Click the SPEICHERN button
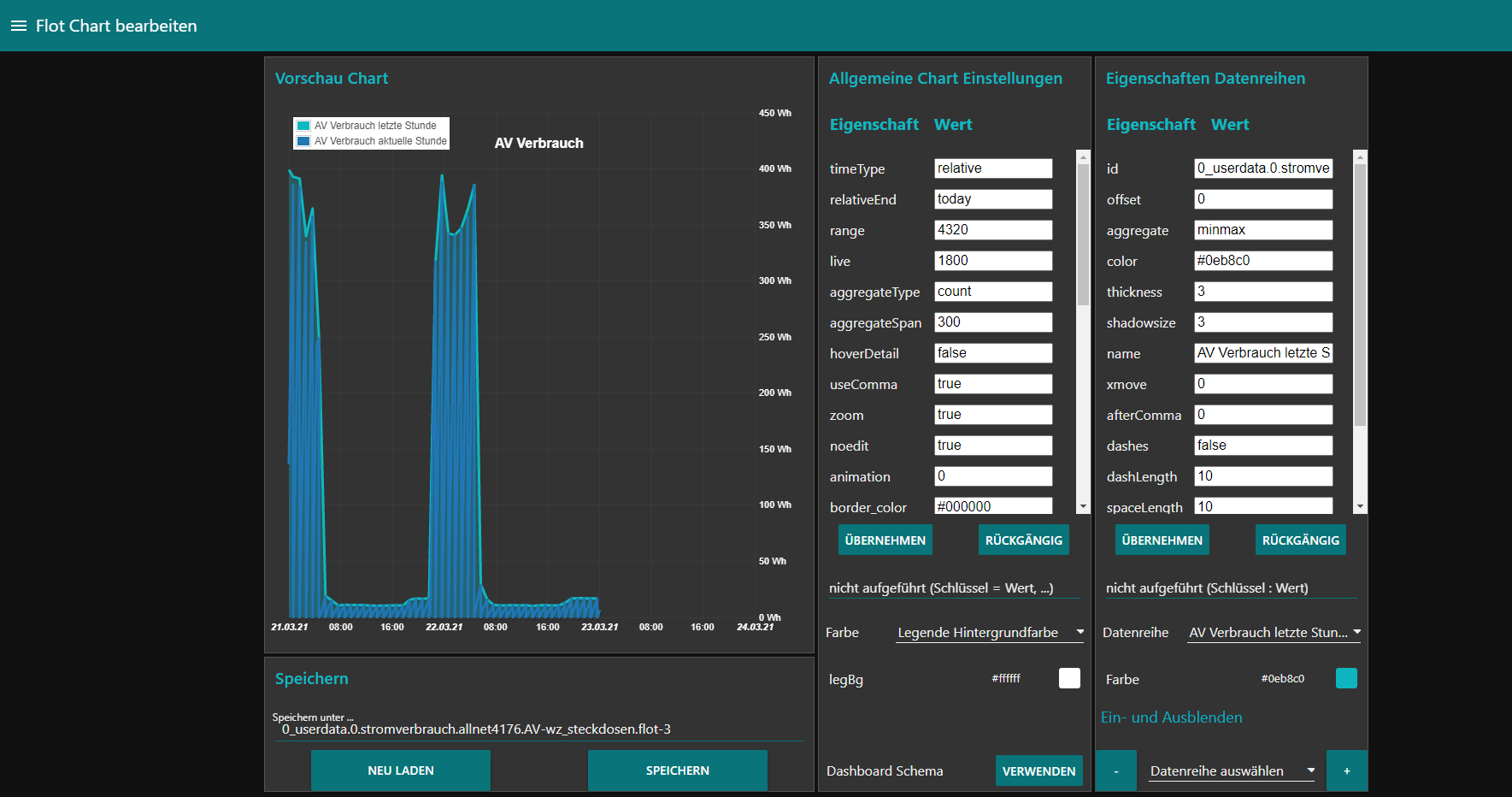1512x797 pixels. [x=678, y=770]
